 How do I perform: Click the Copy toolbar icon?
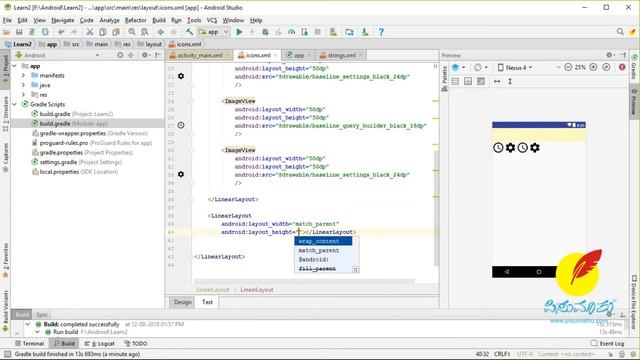click(103, 32)
